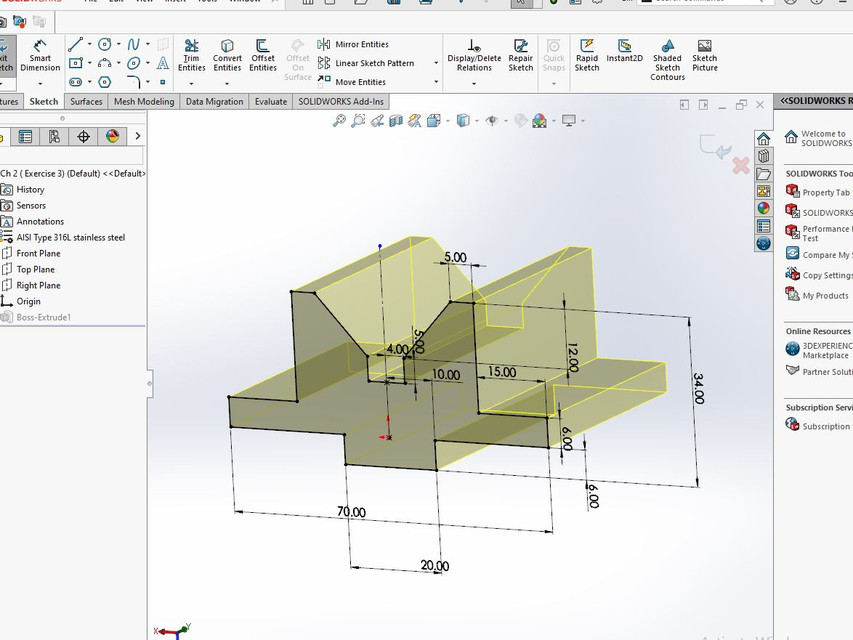Click the Offset Entities tool
The height and width of the screenshot is (640, 853).
[x=263, y=56]
